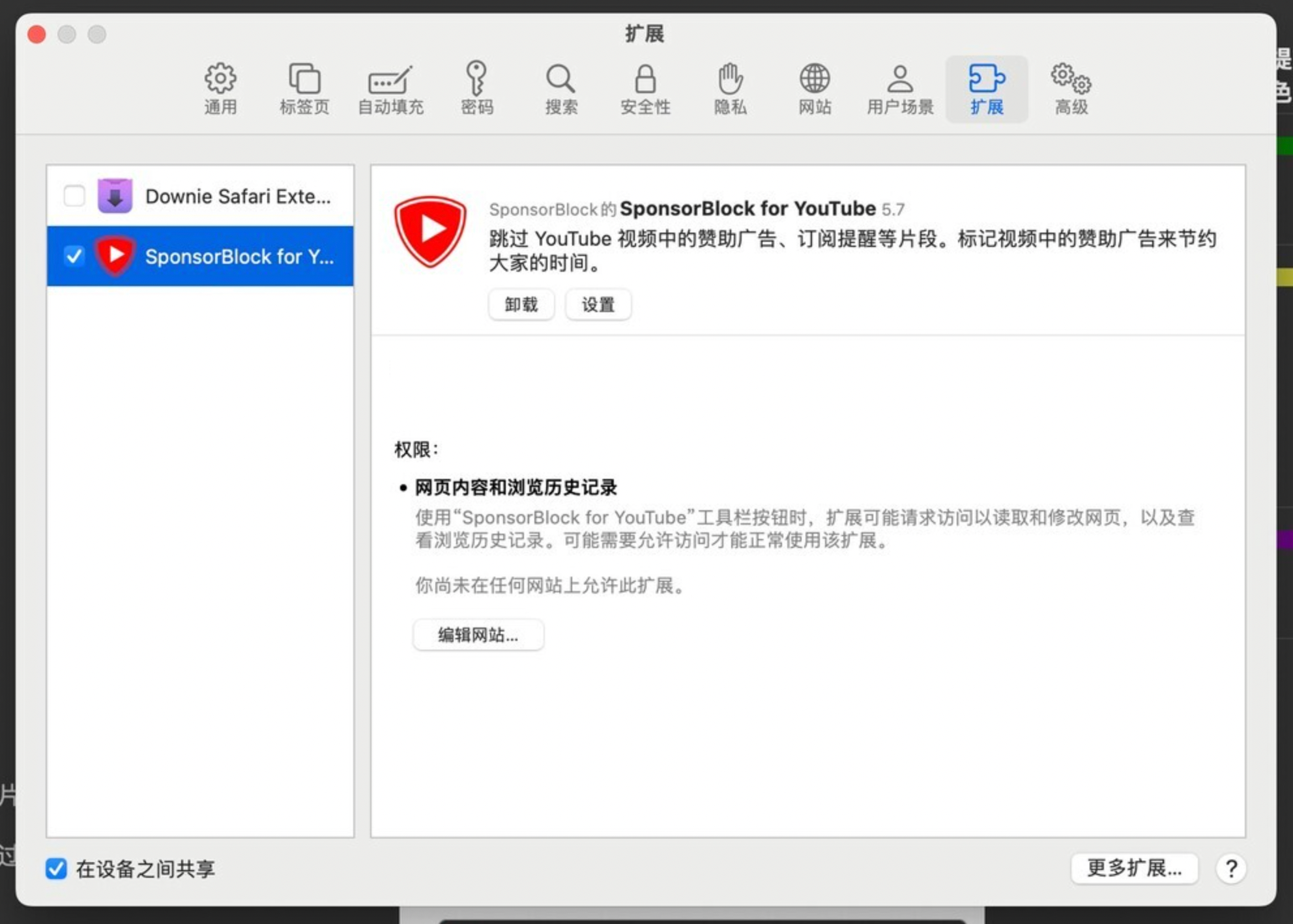The image size is (1293, 924).
Task: Click the large SponsorBlock logo in details
Action: click(430, 232)
